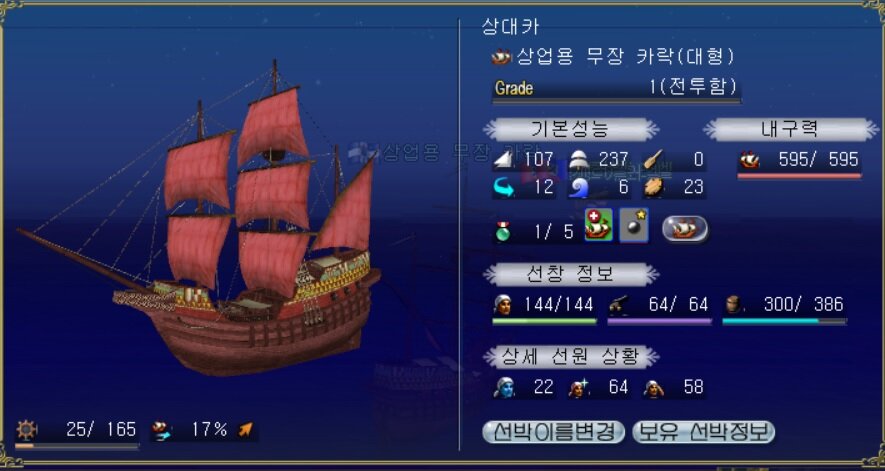Click the ship speed icon beside 17%

click(x=161, y=431)
